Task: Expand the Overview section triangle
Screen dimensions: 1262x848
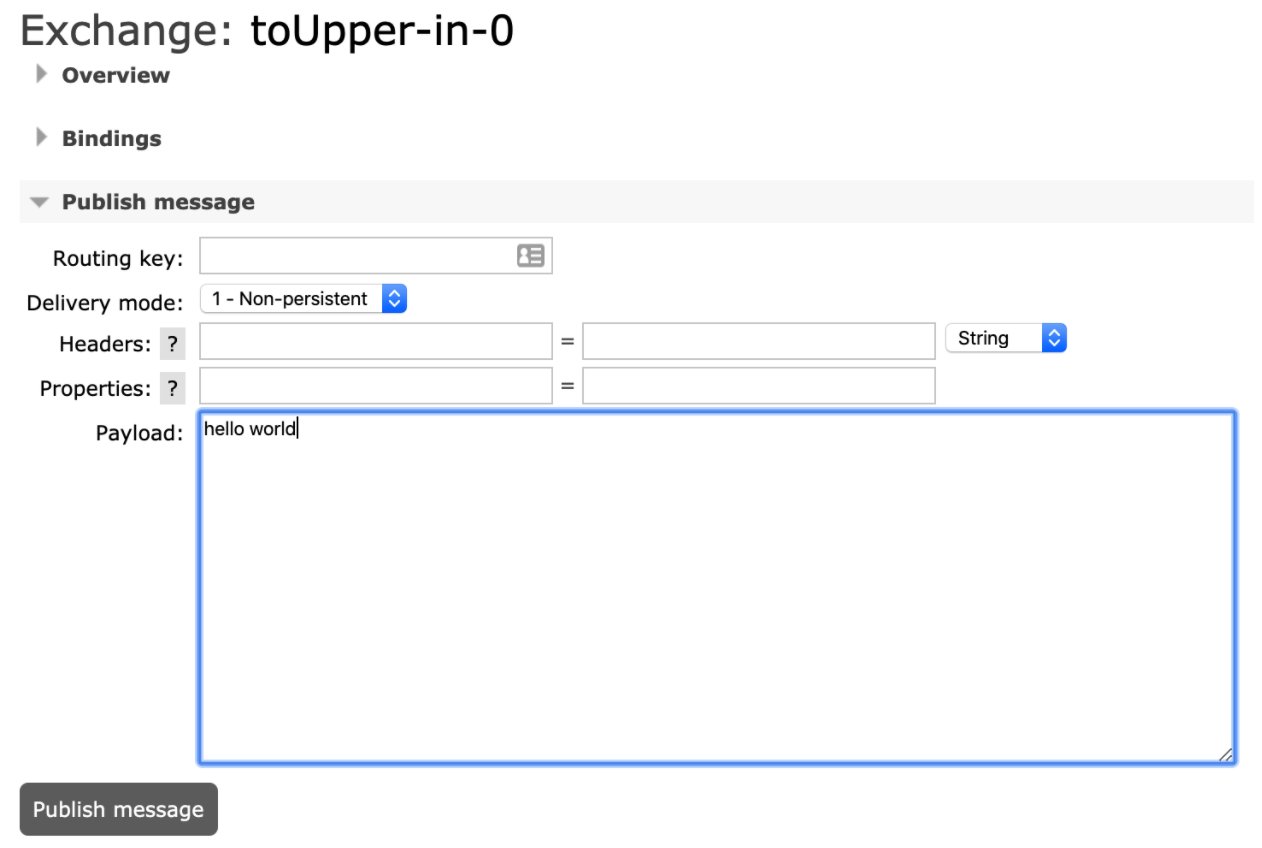Action: [x=41, y=74]
